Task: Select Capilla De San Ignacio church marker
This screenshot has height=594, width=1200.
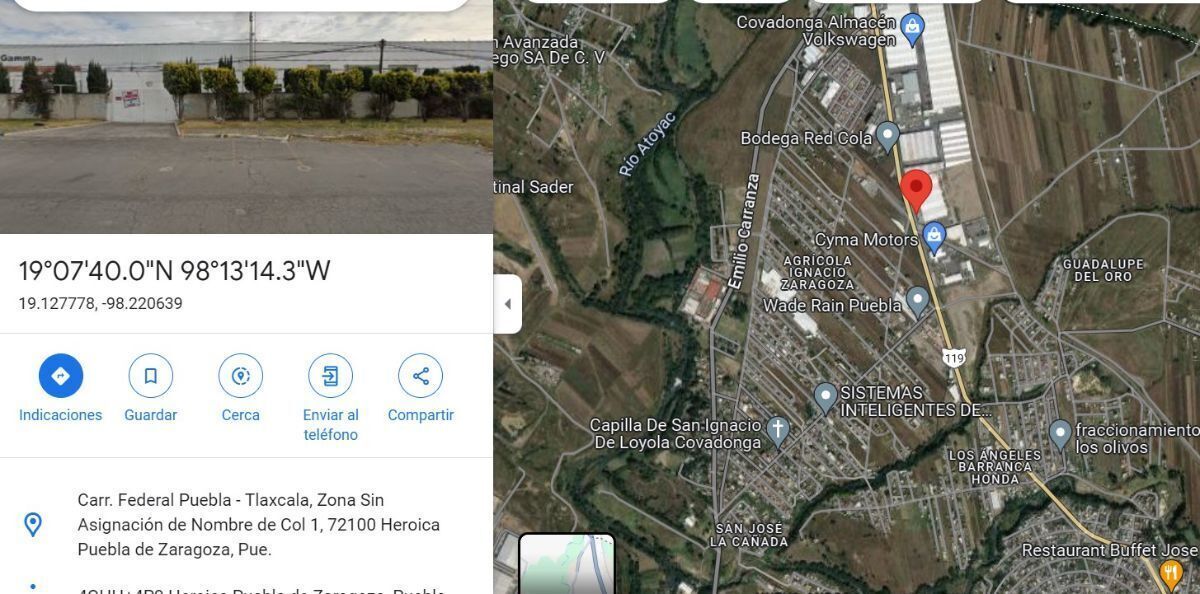Action: tap(778, 431)
